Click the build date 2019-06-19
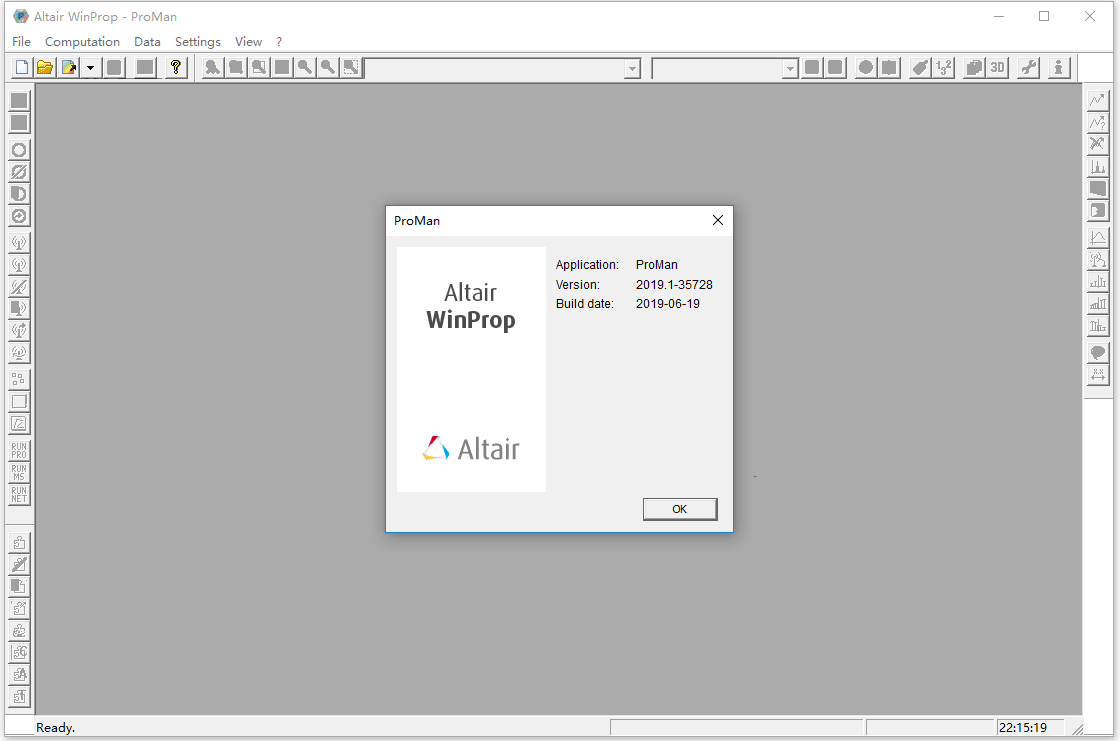Screen dimensions: 1120x741 (668, 304)
